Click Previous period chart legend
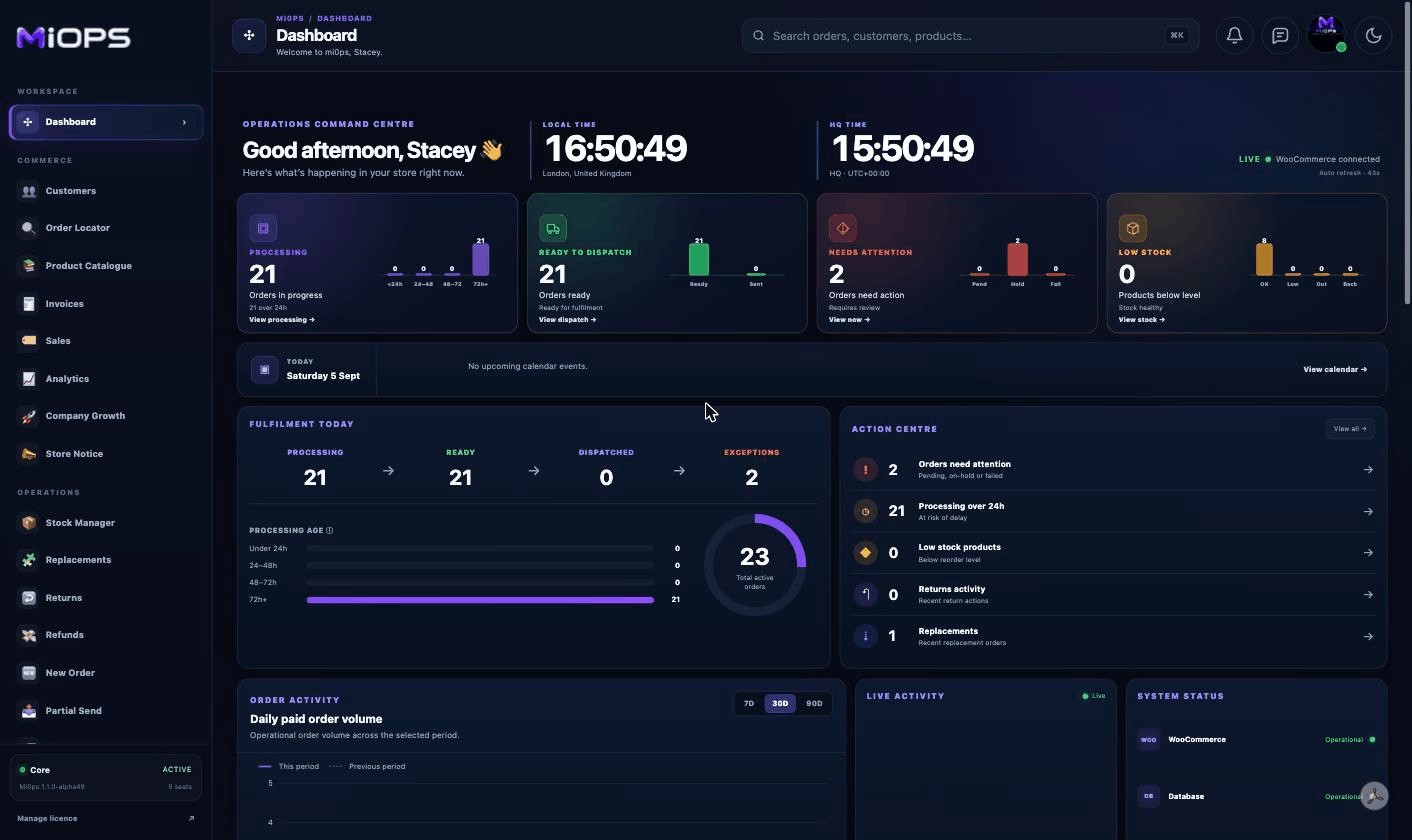This screenshot has width=1412, height=840. [x=367, y=767]
